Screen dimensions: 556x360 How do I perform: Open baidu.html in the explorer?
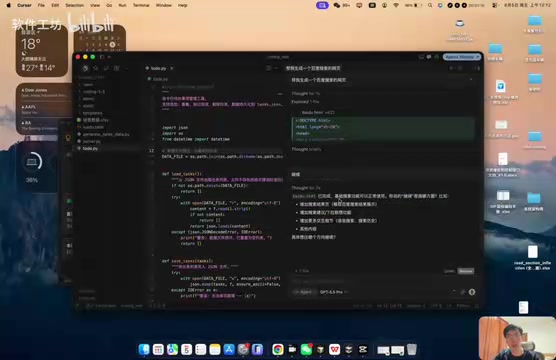[93, 127]
